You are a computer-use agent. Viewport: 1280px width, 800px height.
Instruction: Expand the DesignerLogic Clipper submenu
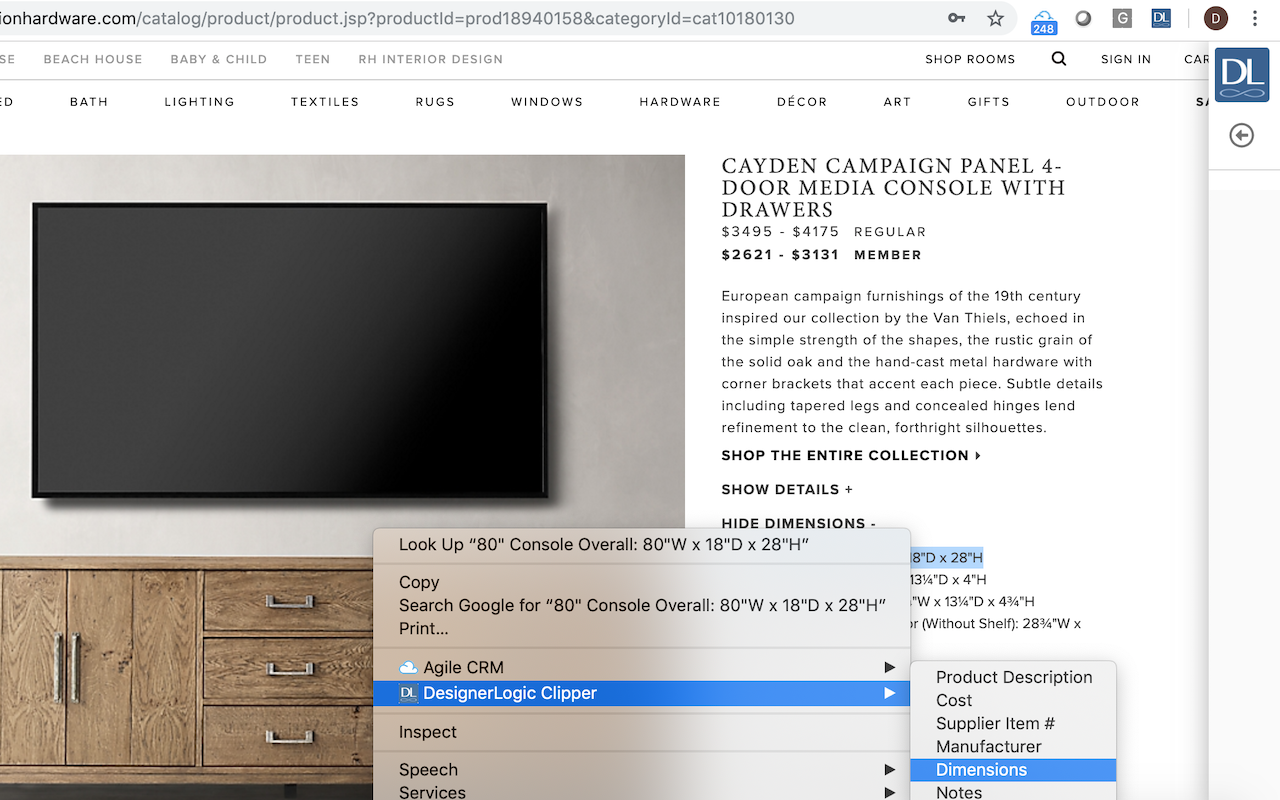(x=641, y=693)
